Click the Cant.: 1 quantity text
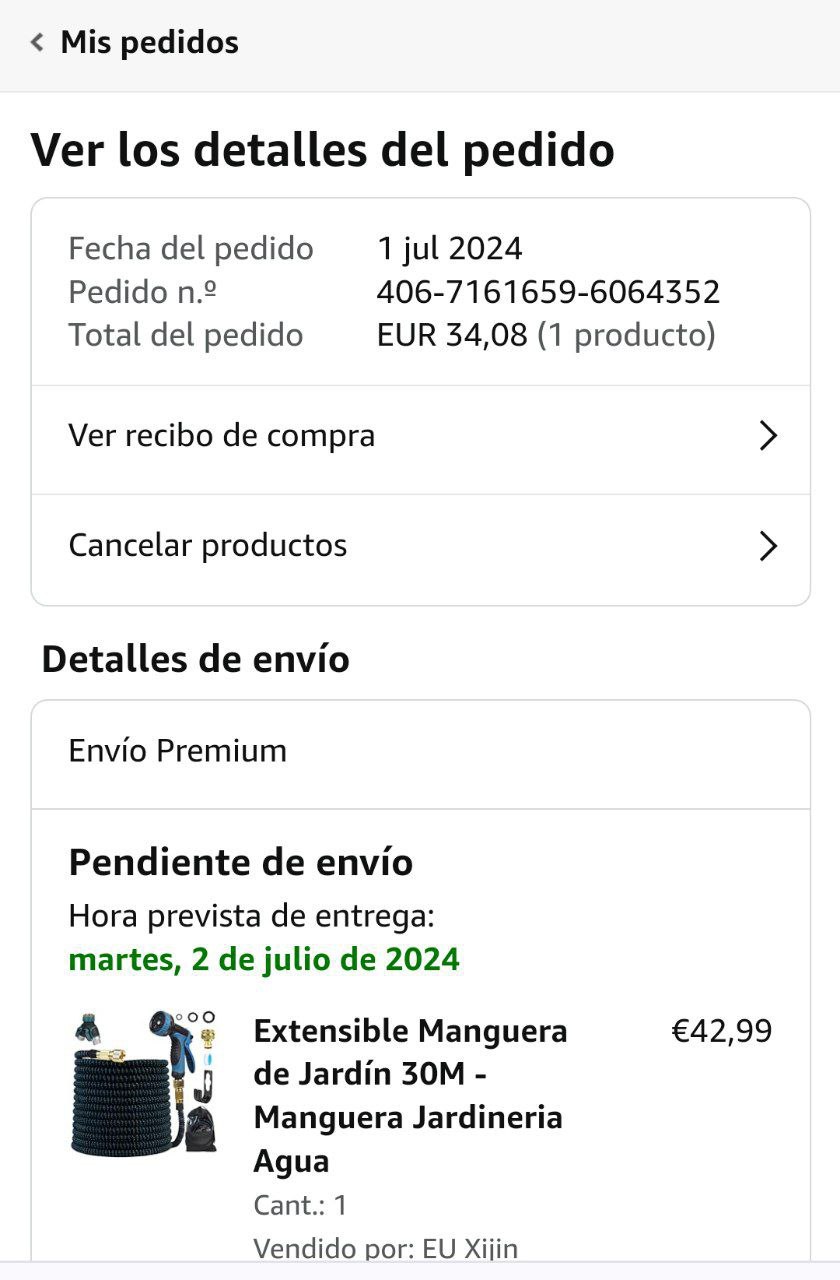 (300, 1205)
